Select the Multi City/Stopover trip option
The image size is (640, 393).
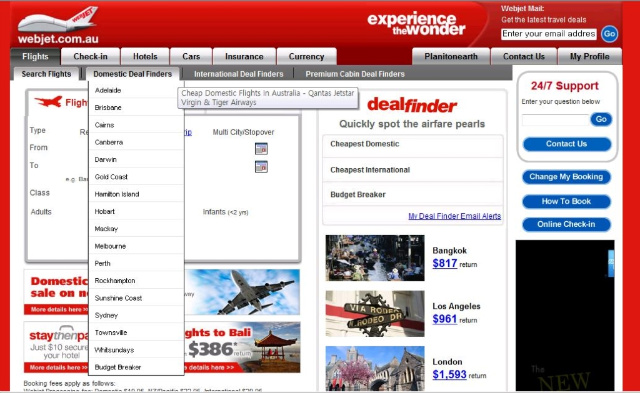(x=243, y=132)
